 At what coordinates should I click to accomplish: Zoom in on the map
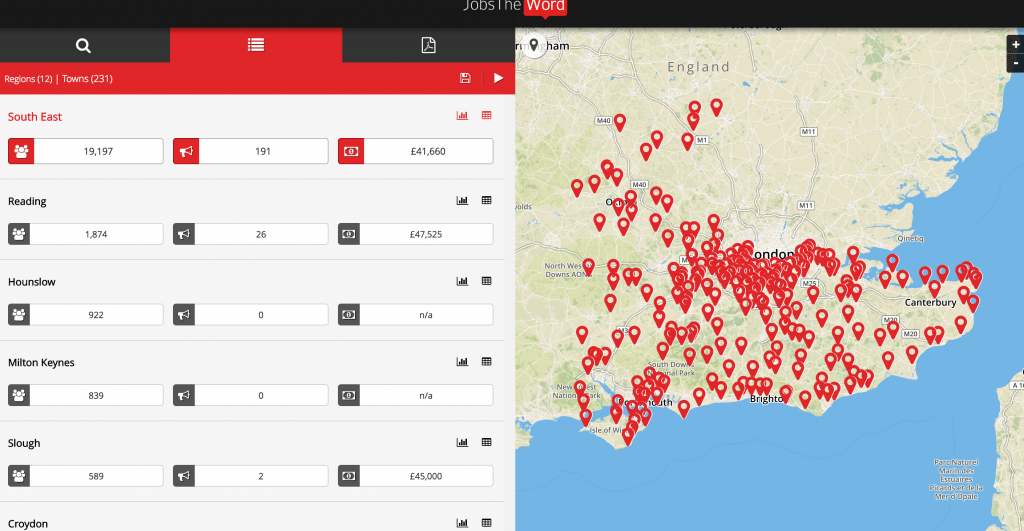tap(1016, 45)
